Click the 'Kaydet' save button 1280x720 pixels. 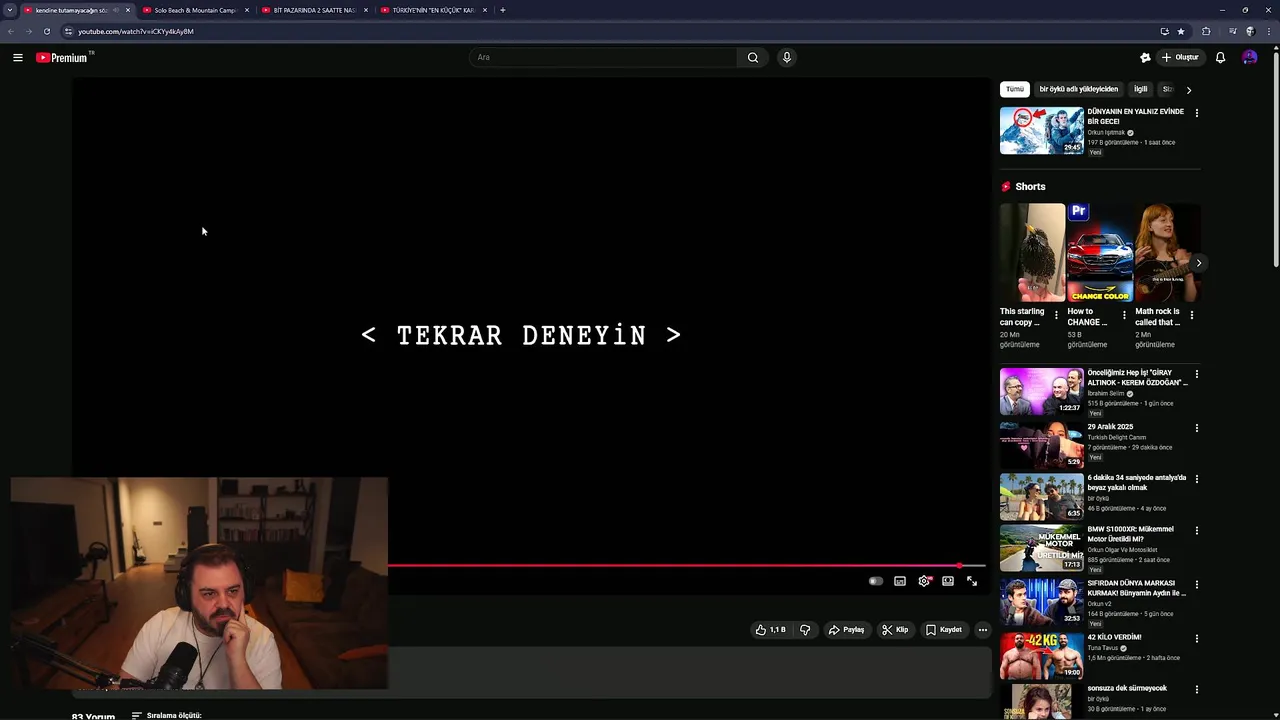tap(944, 630)
